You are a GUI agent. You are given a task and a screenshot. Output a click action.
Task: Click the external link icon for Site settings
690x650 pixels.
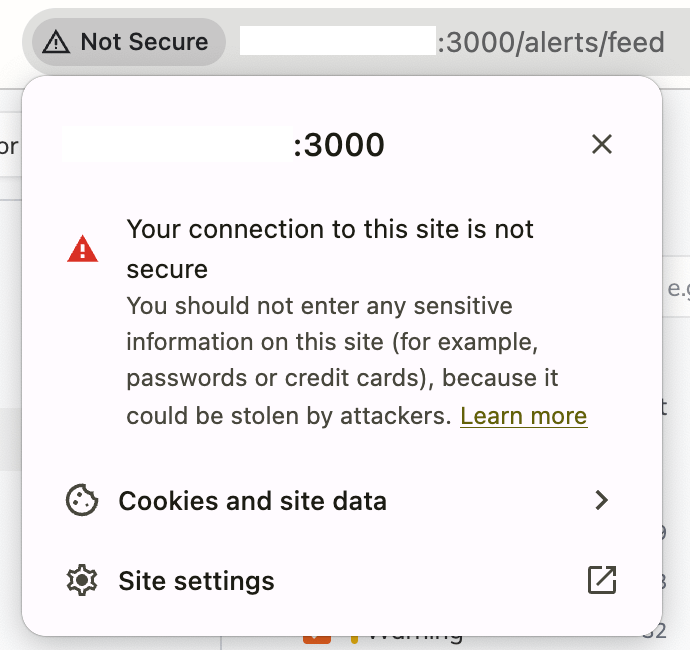coord(602,580)
